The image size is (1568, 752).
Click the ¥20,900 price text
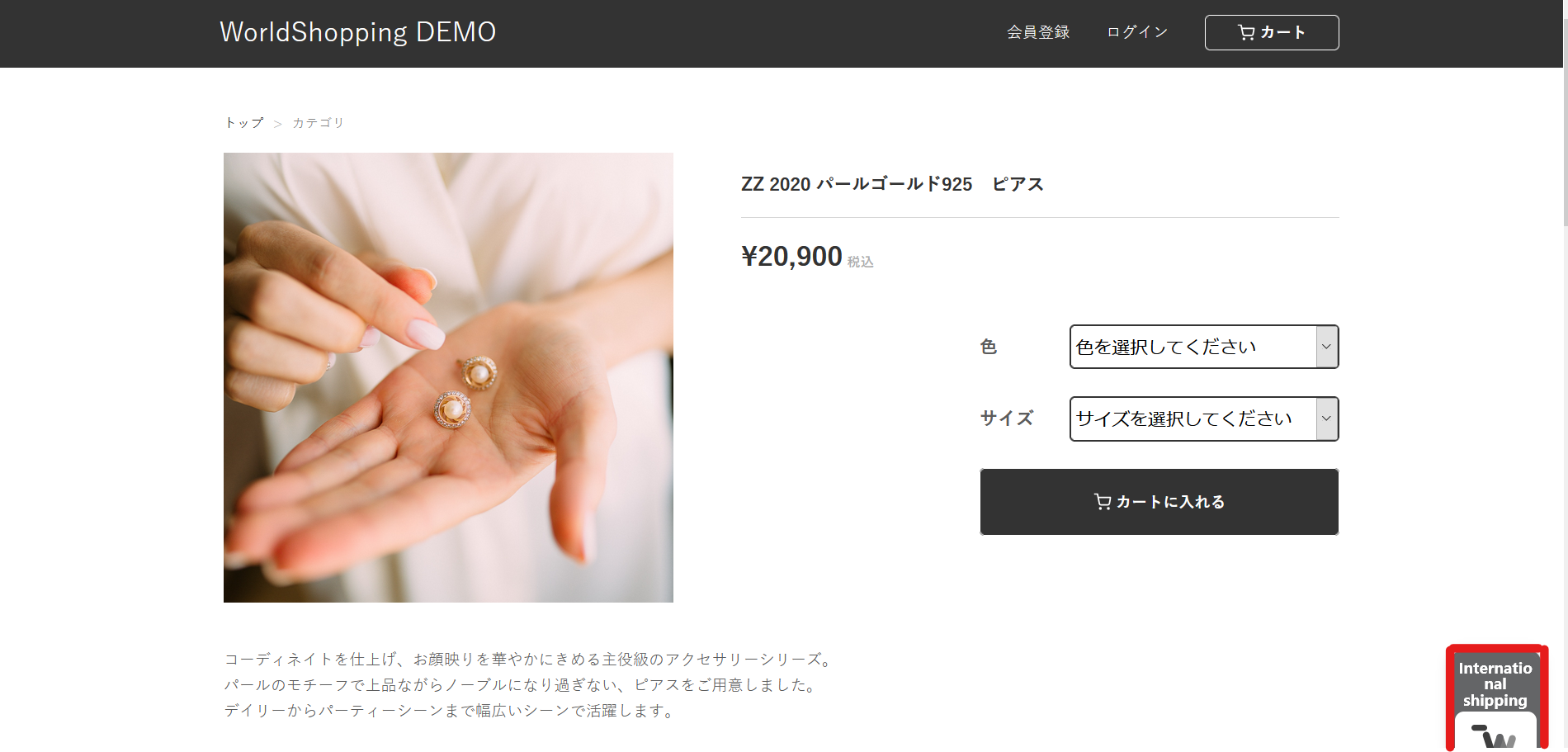791,256
